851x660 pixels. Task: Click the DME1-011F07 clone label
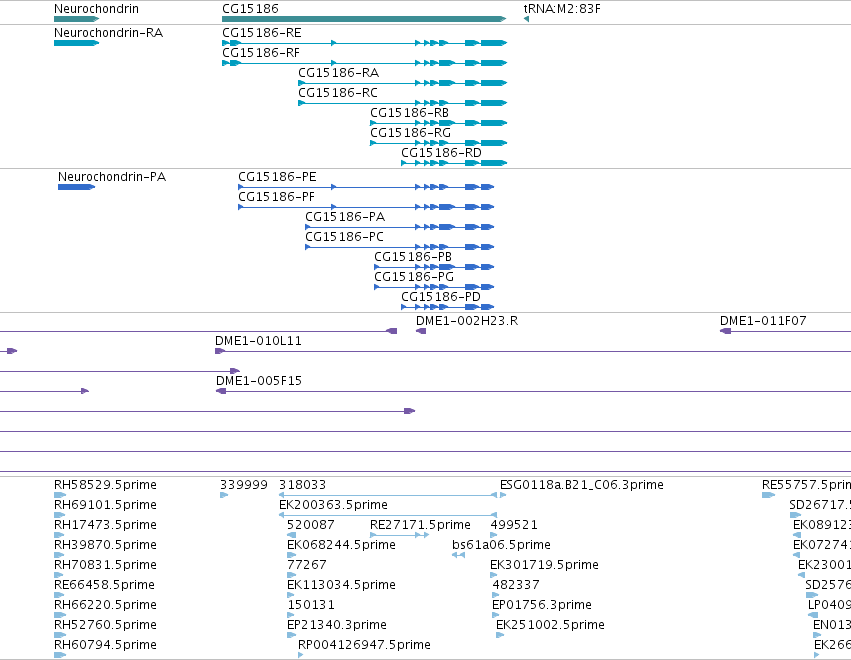763,321
